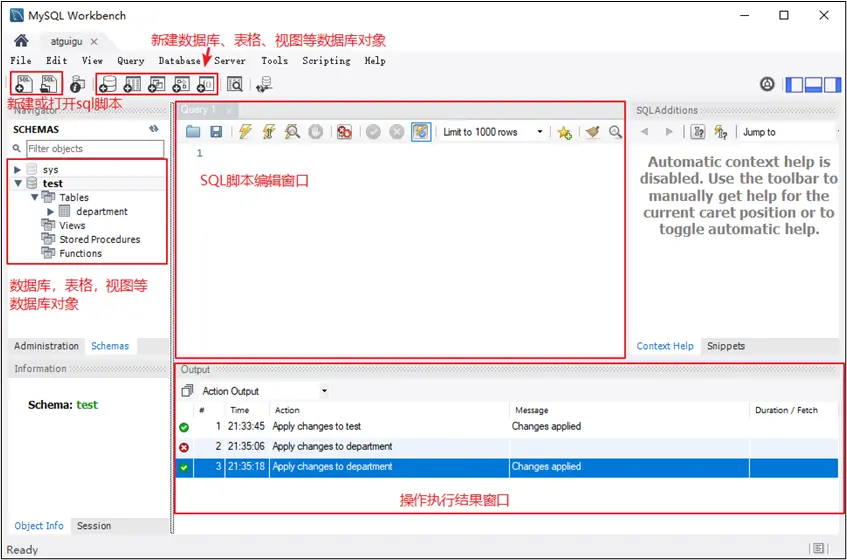Open the Limit to 1000 rows dropdown
Viewport: 847px width, 560px height.
click(495, 132)
